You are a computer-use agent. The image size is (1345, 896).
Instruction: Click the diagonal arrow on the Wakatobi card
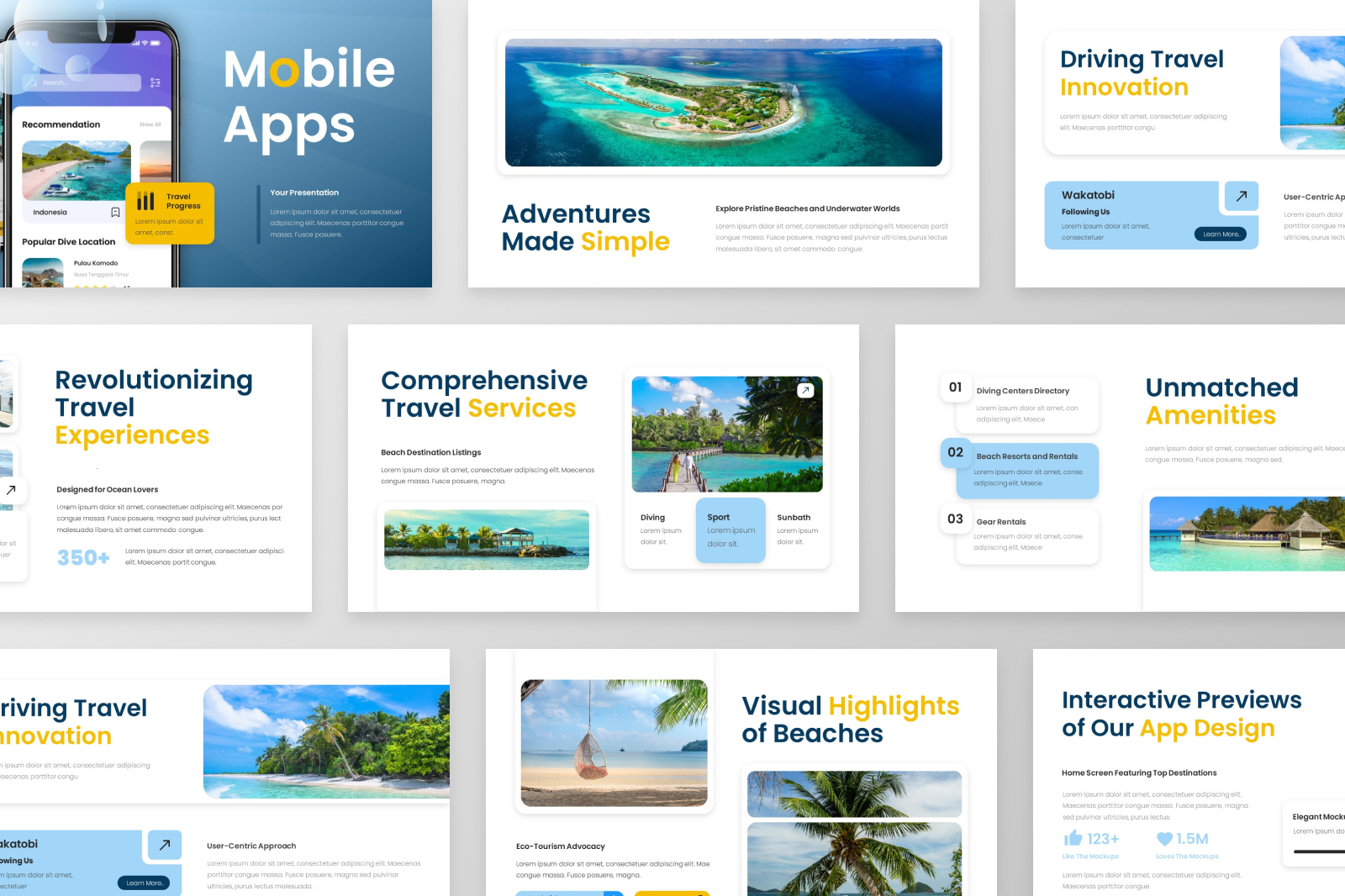pyautogui.click(x=1241, y=196)
